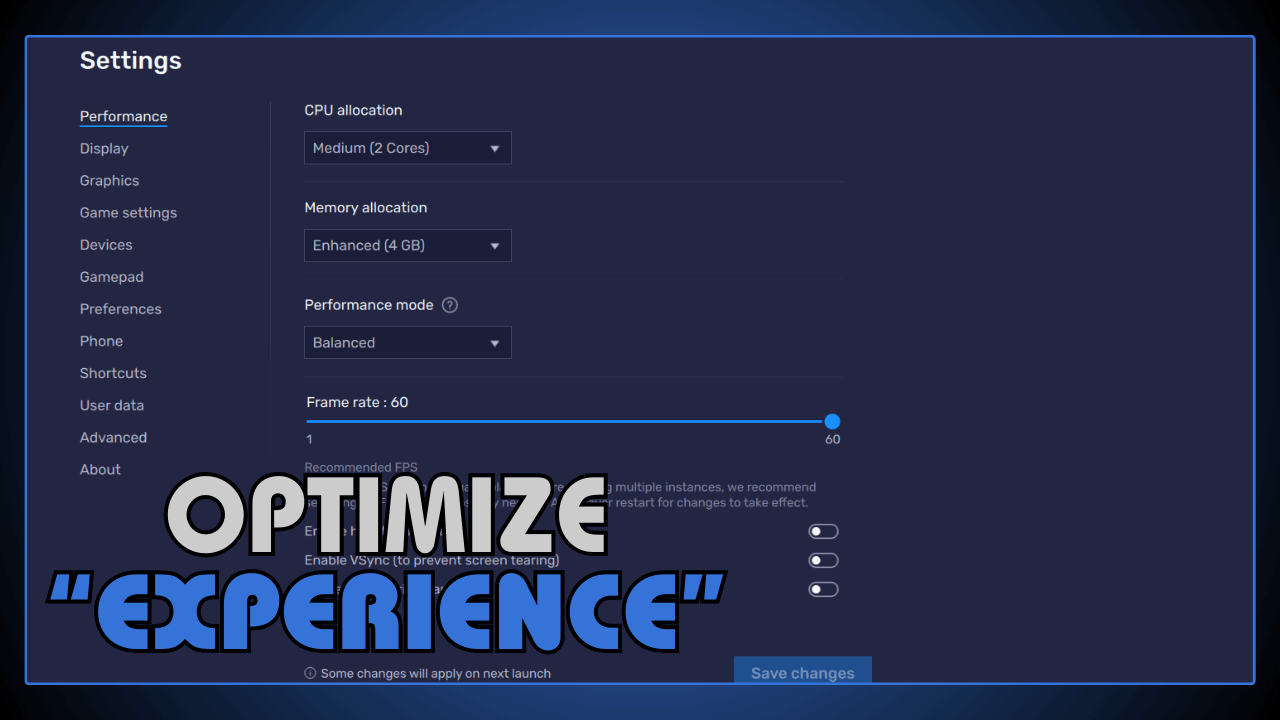Go to Preferences settings
This screenshot has height=720, width=1280.
coord(120,308)
